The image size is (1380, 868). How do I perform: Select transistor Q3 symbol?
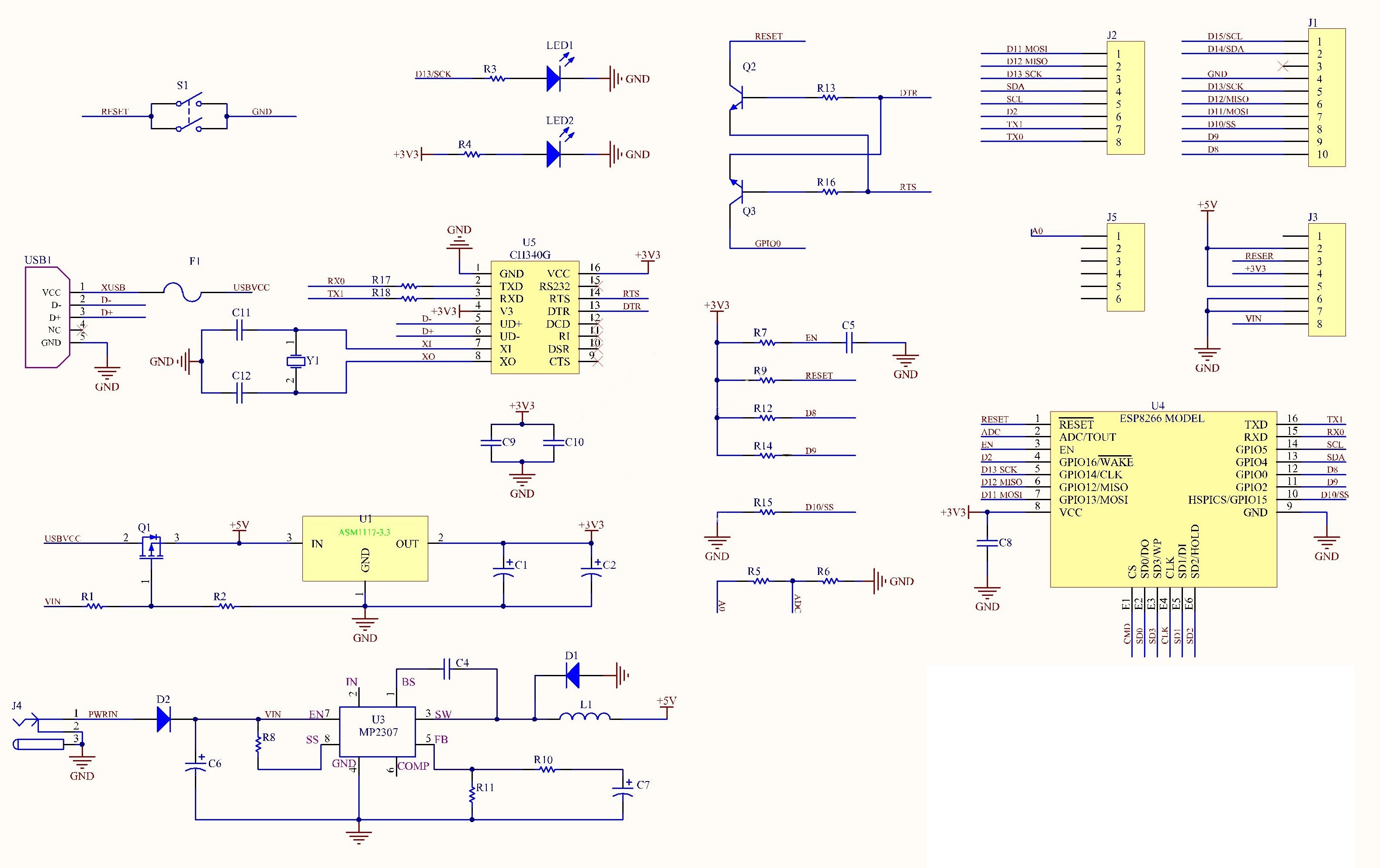tap(736, 192)
